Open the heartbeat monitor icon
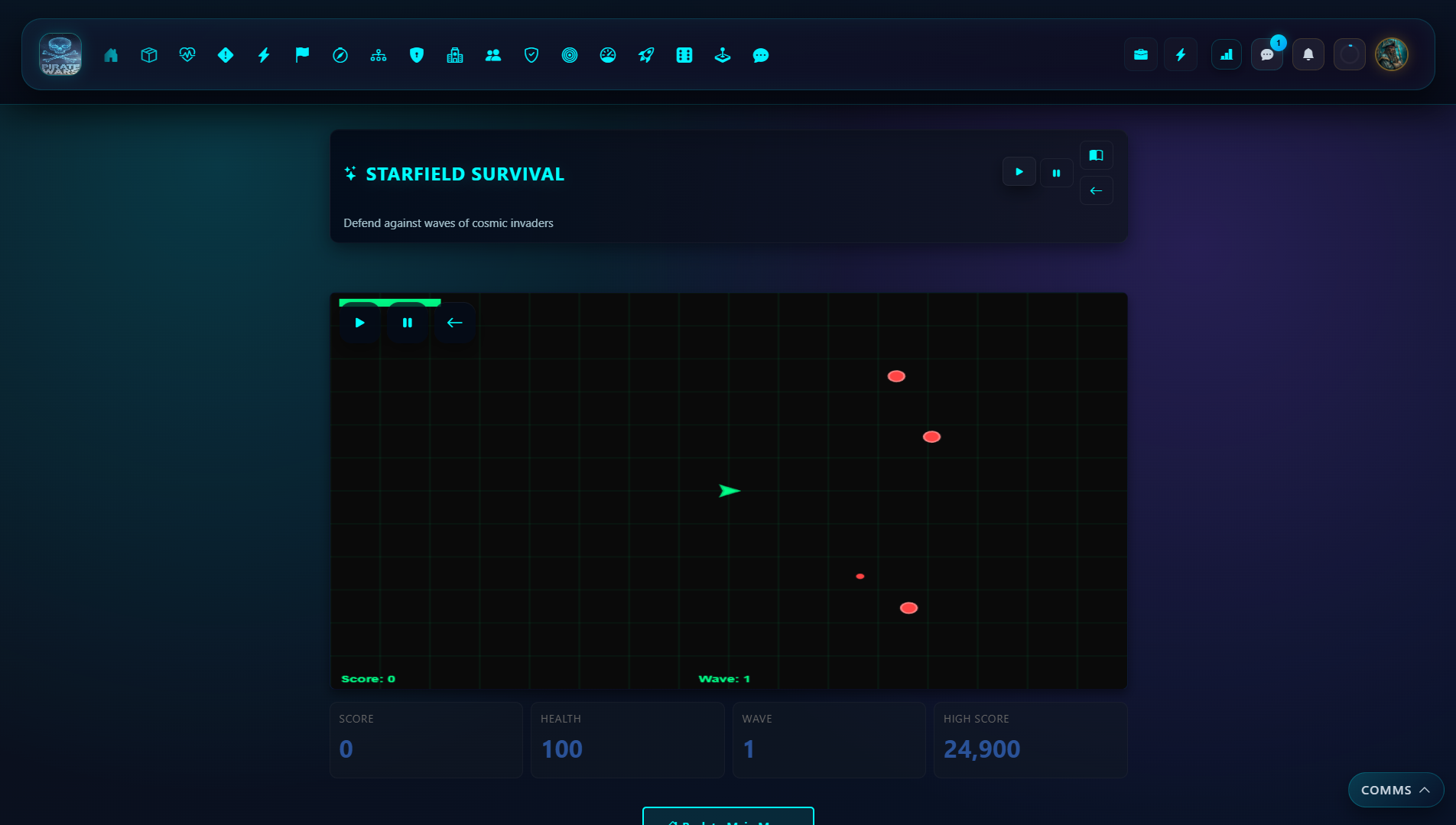This screenshot has width=1456, height=825. [187, 55]
